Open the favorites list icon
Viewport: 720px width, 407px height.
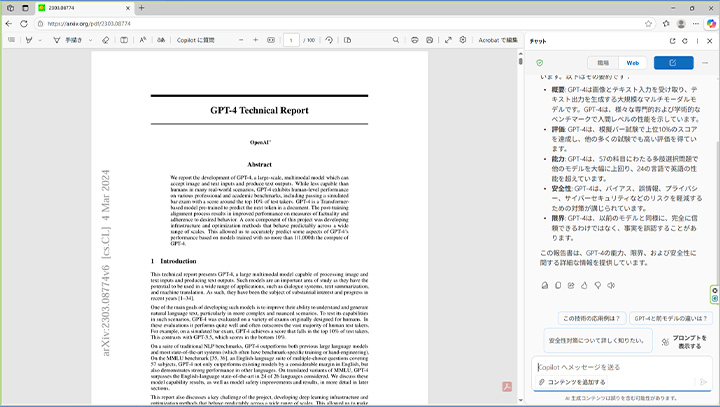666,23
